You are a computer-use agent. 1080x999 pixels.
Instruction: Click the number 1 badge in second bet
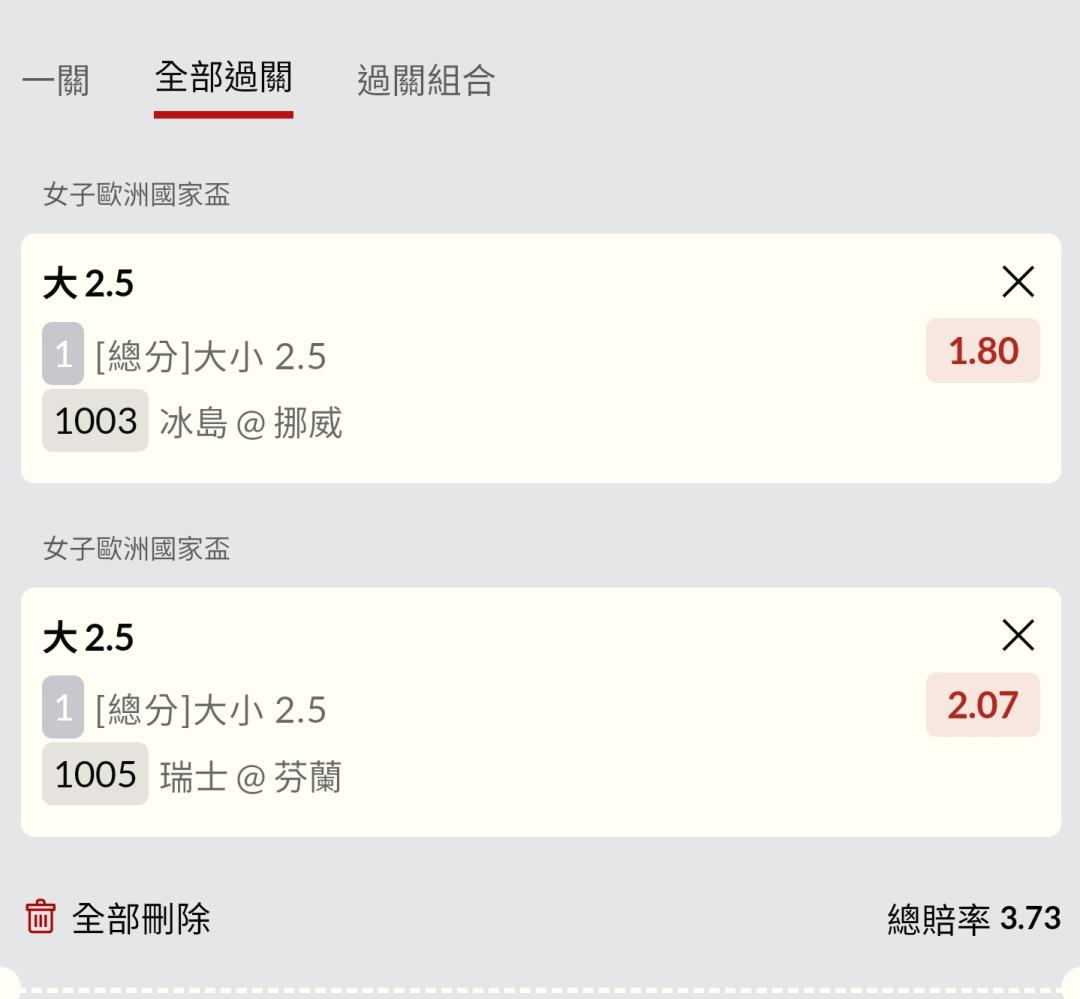[x=63, y=707]
